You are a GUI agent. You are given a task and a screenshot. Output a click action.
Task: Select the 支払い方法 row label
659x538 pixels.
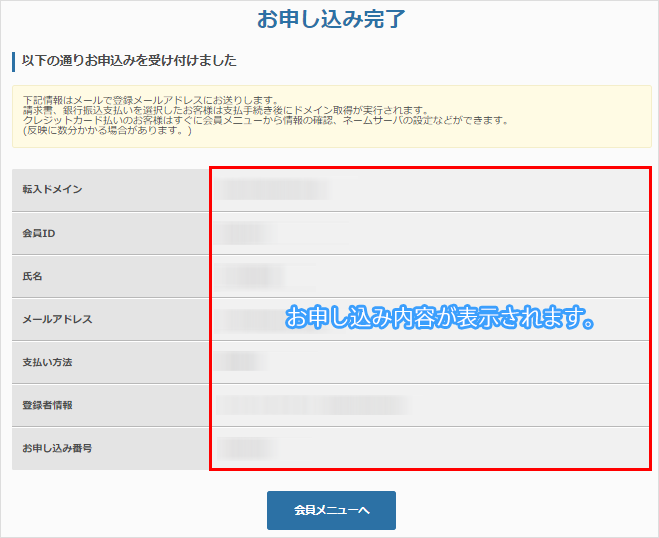tap(47, 362)
